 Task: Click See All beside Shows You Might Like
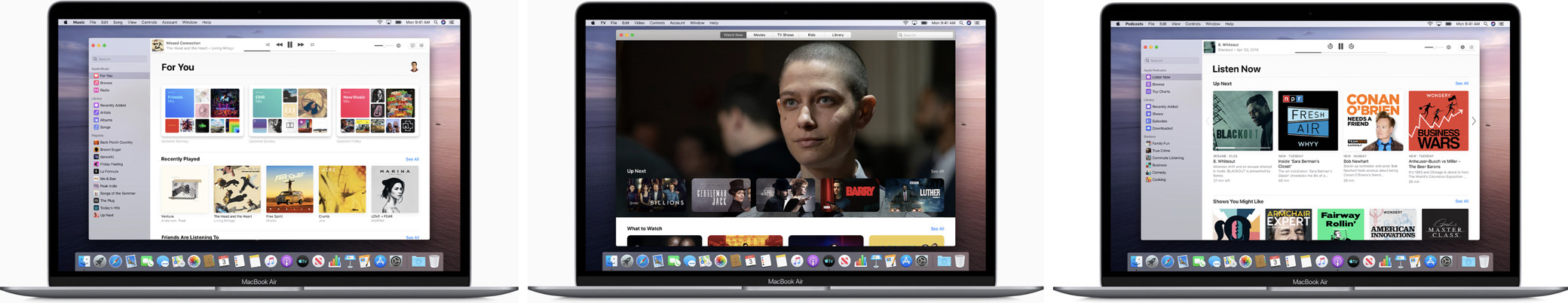[x=1462, y=201]
